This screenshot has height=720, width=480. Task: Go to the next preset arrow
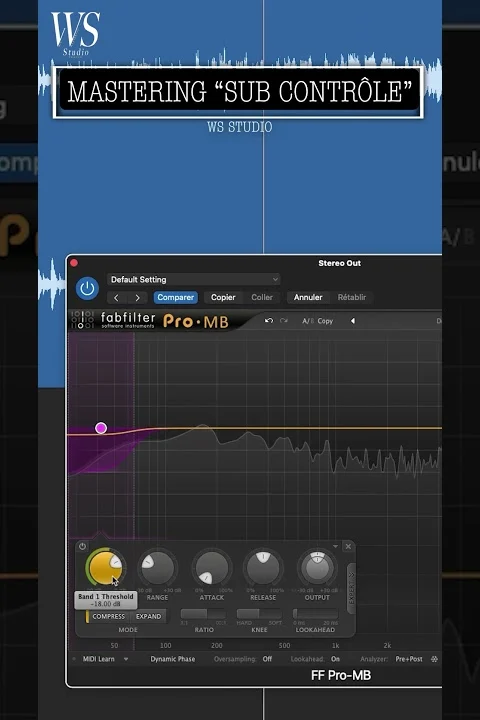pyautogui.click(x=137, y=298)
